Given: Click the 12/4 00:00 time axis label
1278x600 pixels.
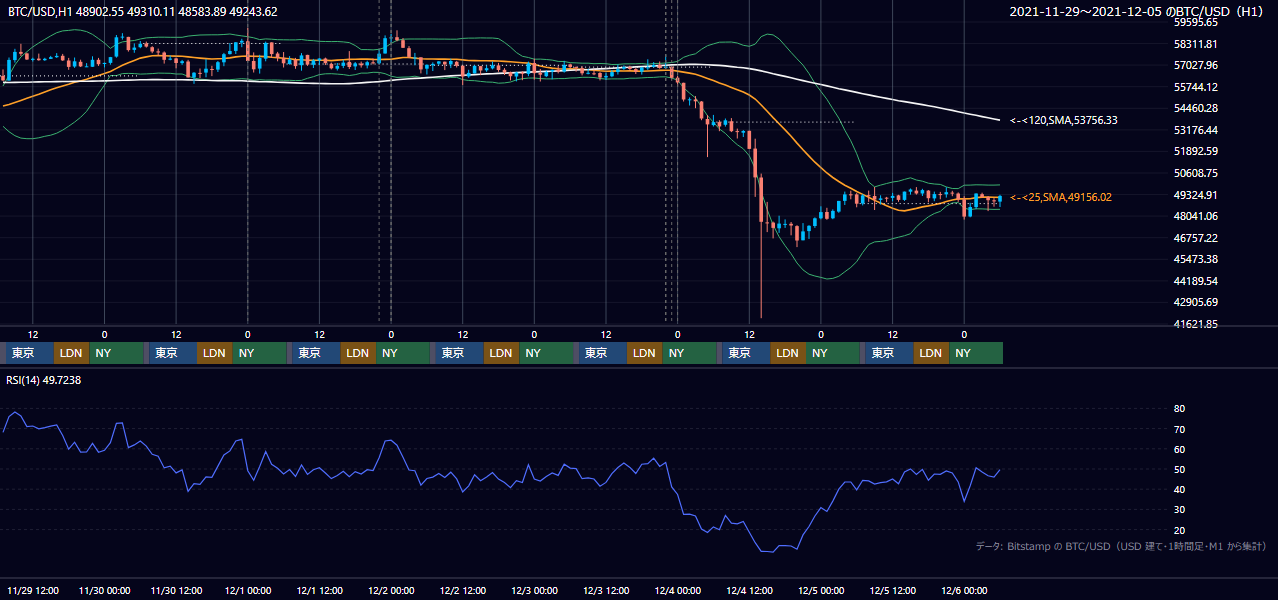Looking at the screenshot, I should (x=677, y=590).
